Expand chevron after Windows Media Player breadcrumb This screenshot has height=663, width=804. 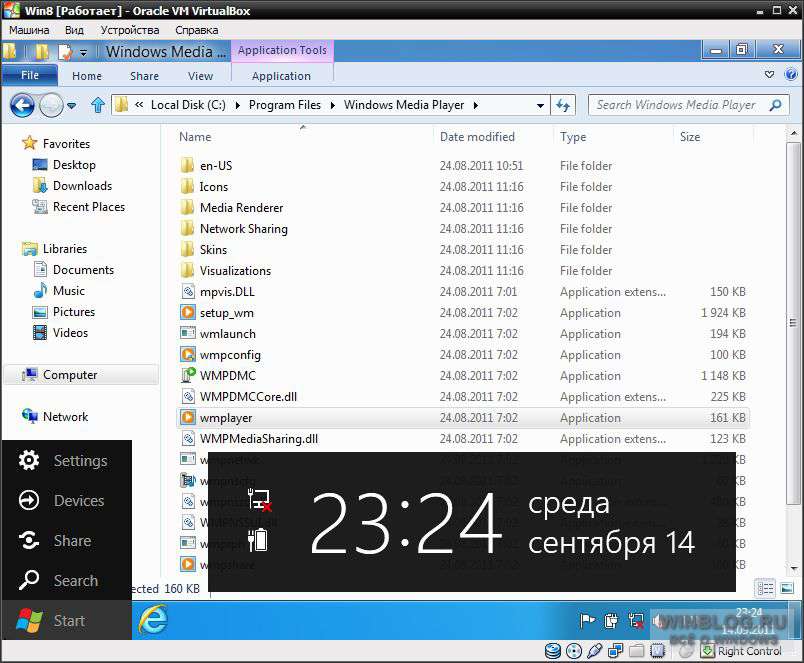click(476, 105)
